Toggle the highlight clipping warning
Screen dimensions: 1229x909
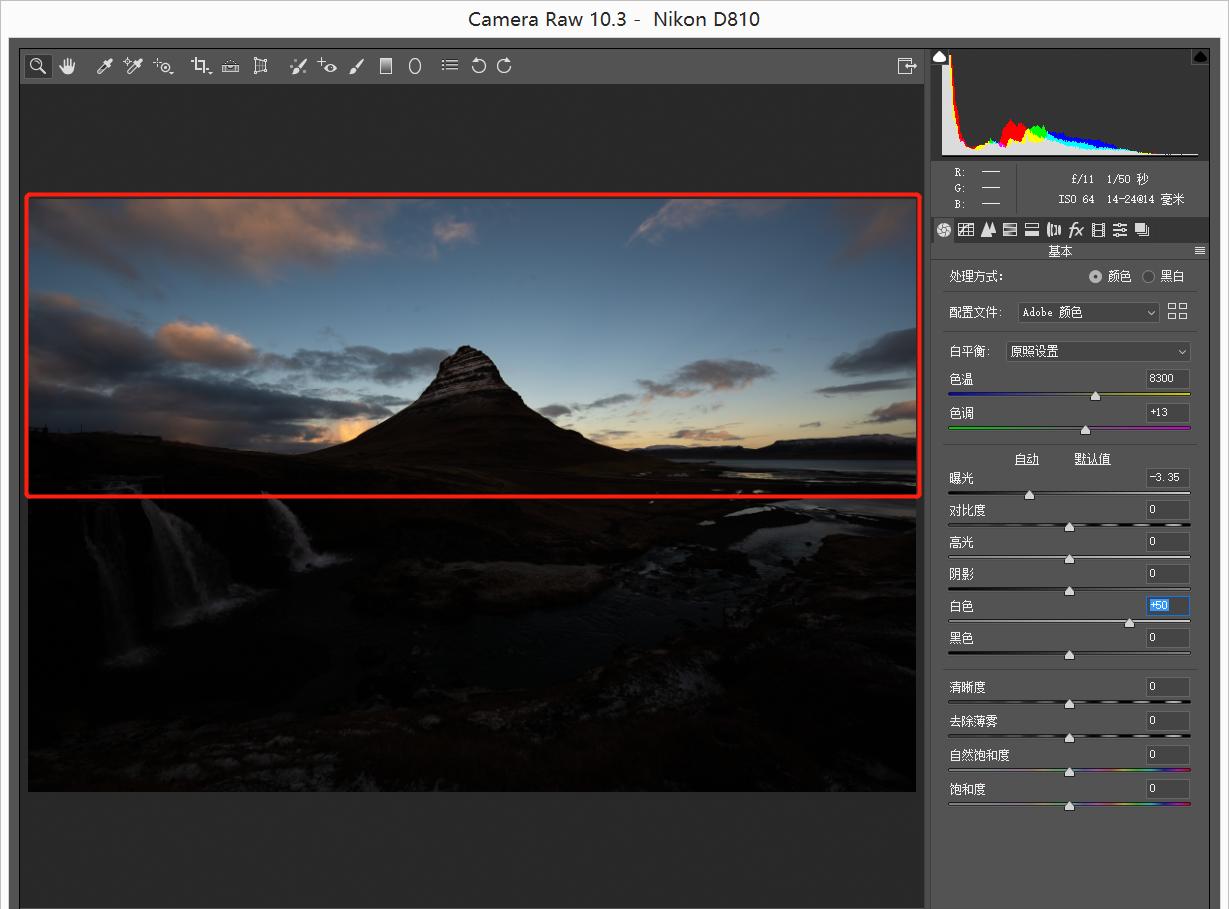[1200, 58]
